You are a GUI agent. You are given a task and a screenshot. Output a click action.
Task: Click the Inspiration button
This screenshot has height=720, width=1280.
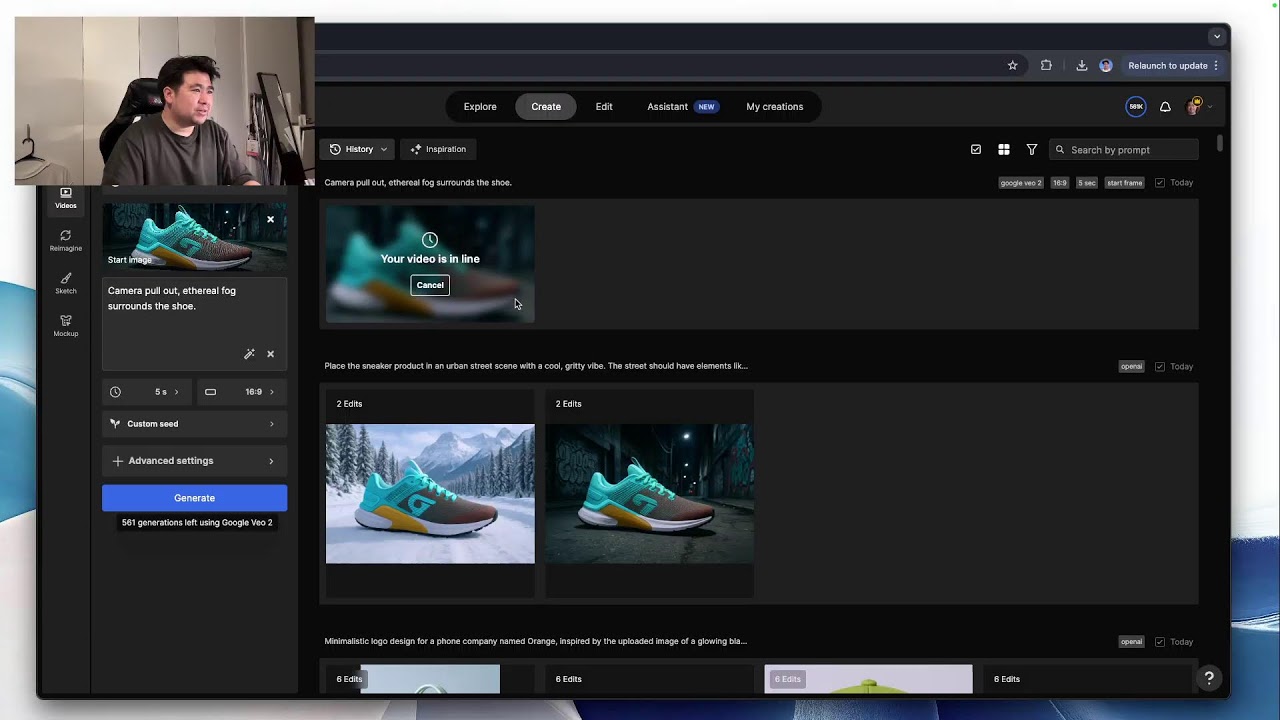pos(438,149)
